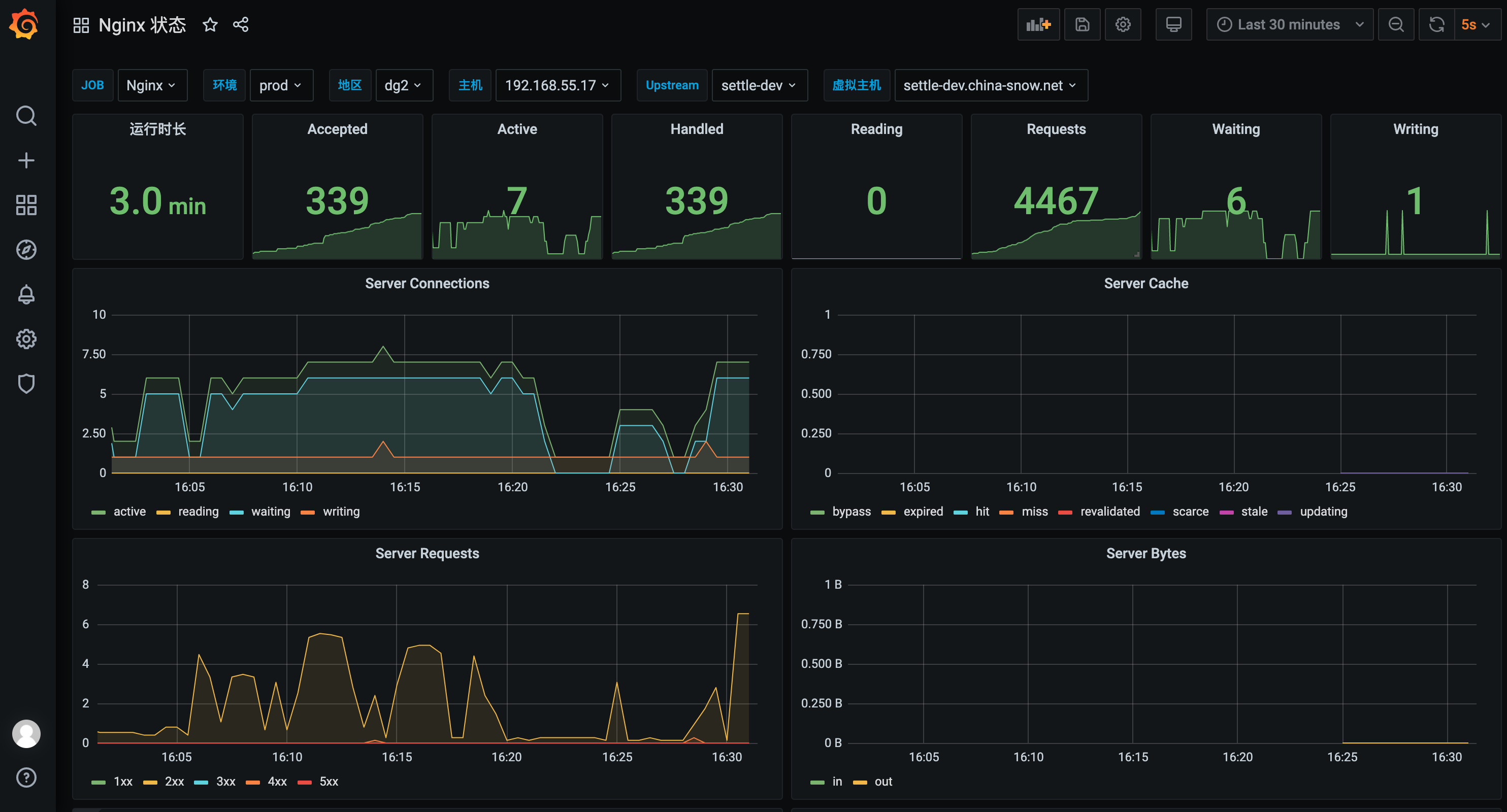1507x812 pixels.
Task: Open the Configuration gear in sidebar
Action: (x=26, y=339)
